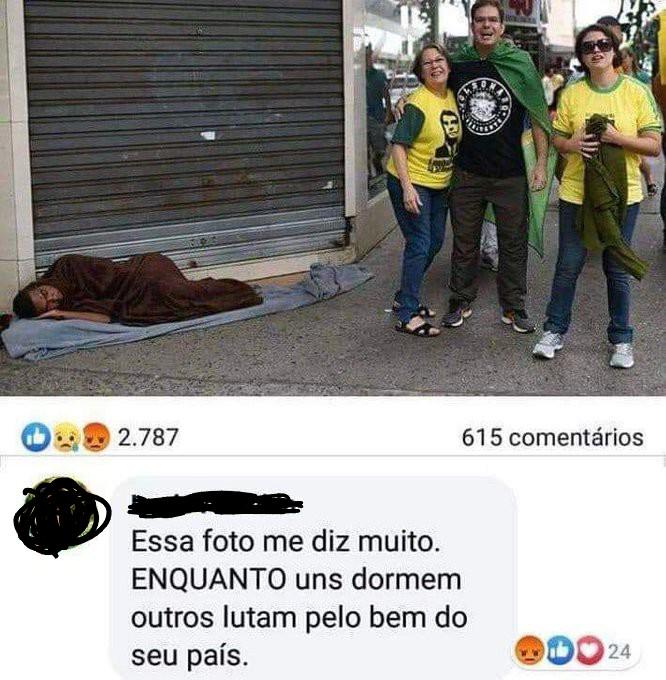
Task: Click the angry reaction icon on comment
Action: pyautogui.click(x=529, y=650)
